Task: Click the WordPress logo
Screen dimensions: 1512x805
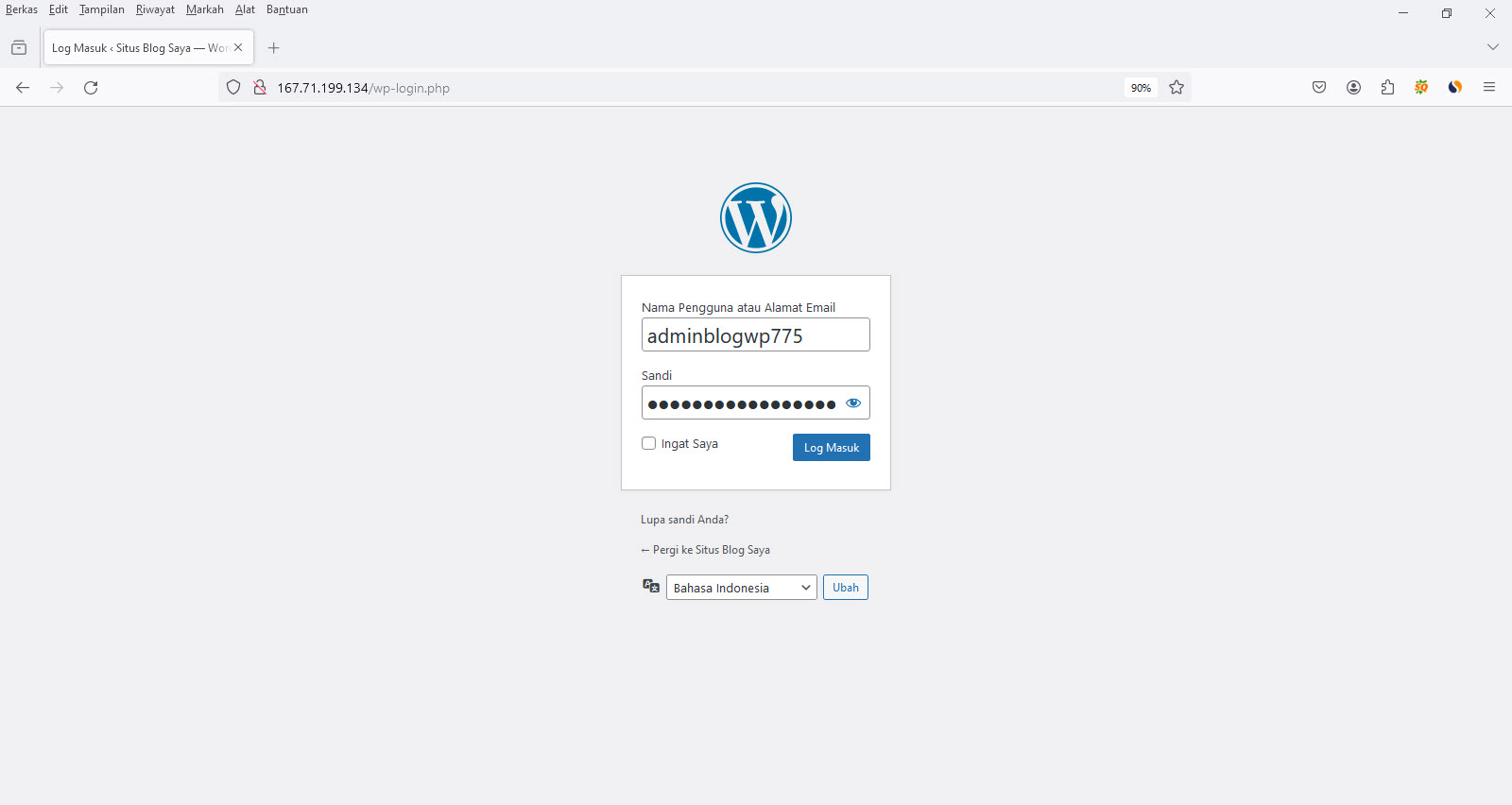Action: point(755,218)
